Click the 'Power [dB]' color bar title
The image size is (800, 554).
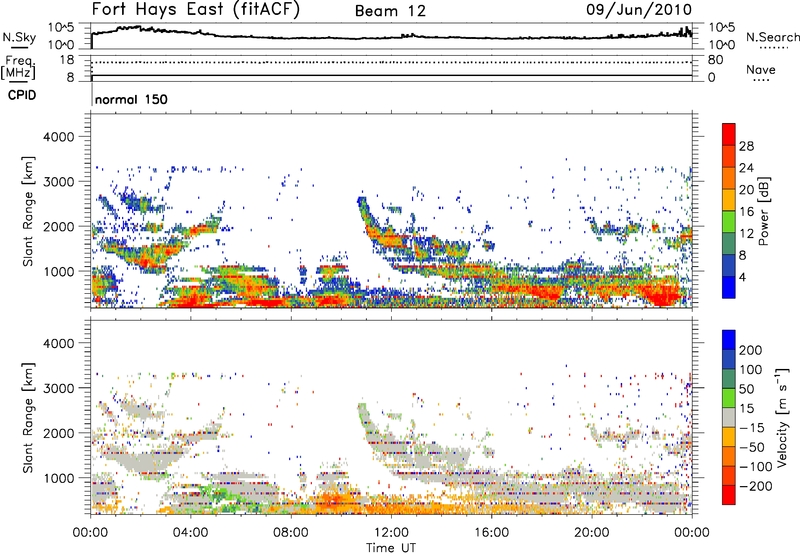pos(763,211)
